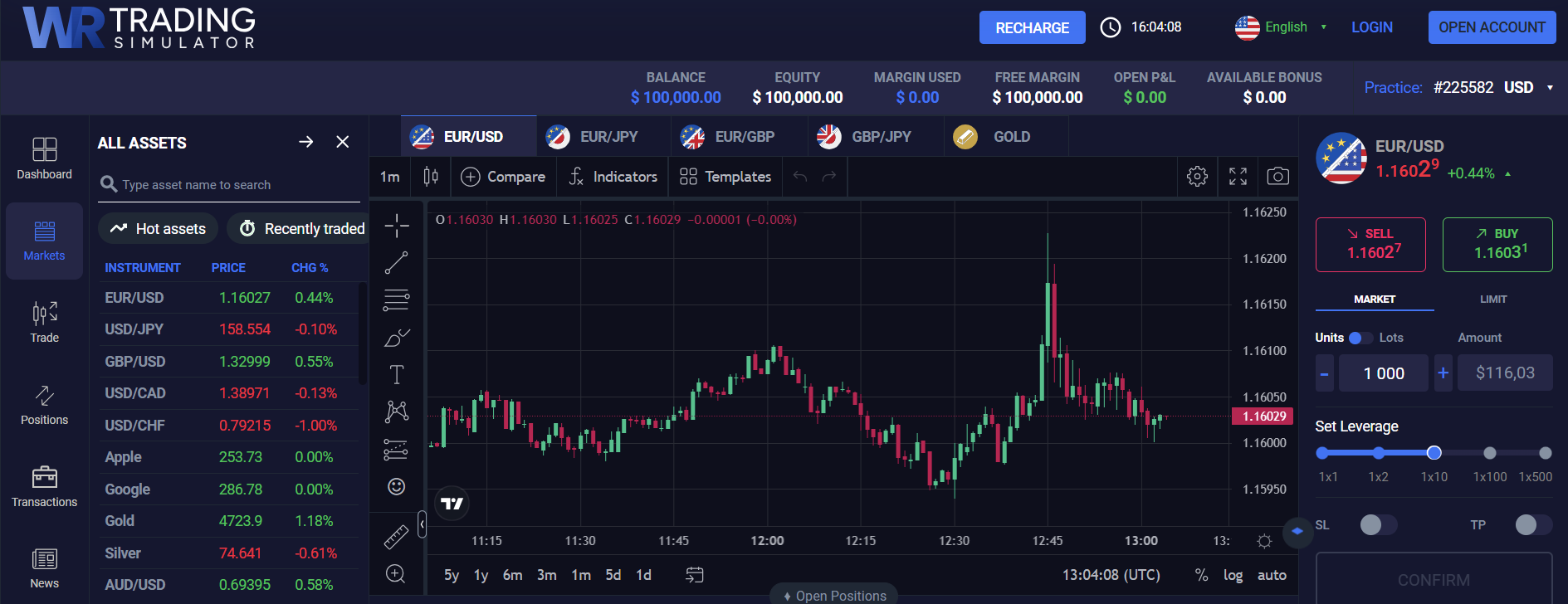This screenshot has width=1568, height=604.
Task: Click the OPEN ACCOUNT button
Action: 1492,27
